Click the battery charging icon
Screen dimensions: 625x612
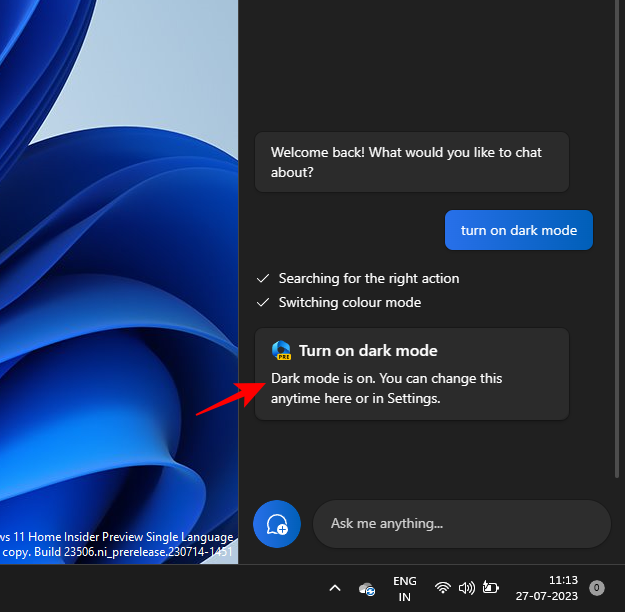tap(491, 588)
